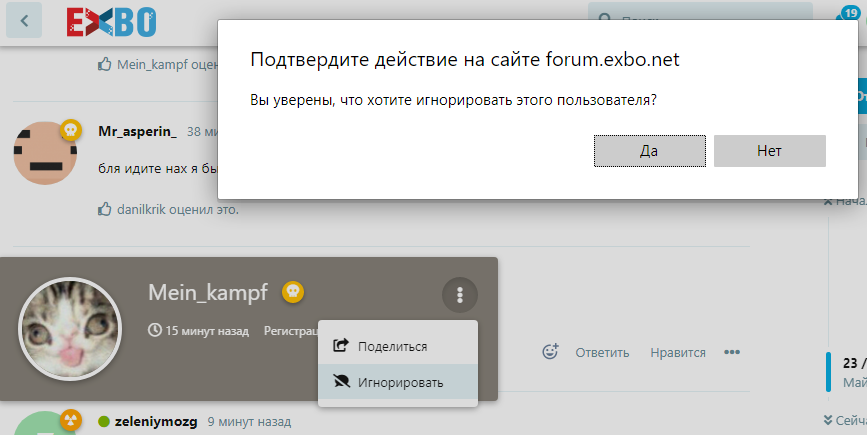The width and height of the screenshot is (867, 435).
Task: Click 15 минут назад last seen text
Action: pyautogui.click(x=207, y=331)
